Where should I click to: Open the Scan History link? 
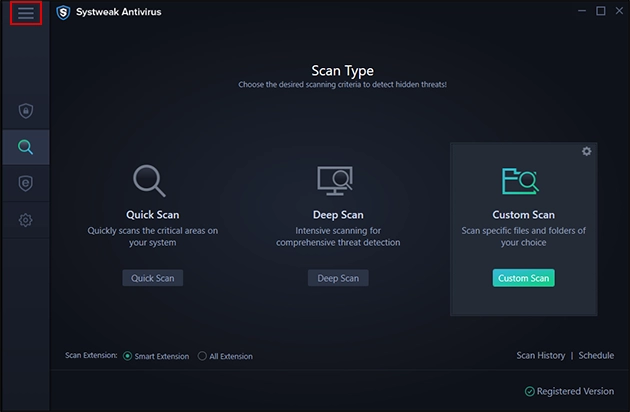pos(540,355)
